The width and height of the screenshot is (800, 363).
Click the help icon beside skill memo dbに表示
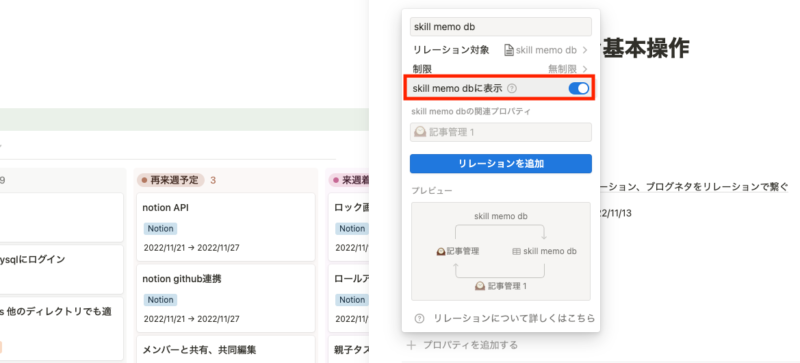pyautogui.click(x=512, y=89)
